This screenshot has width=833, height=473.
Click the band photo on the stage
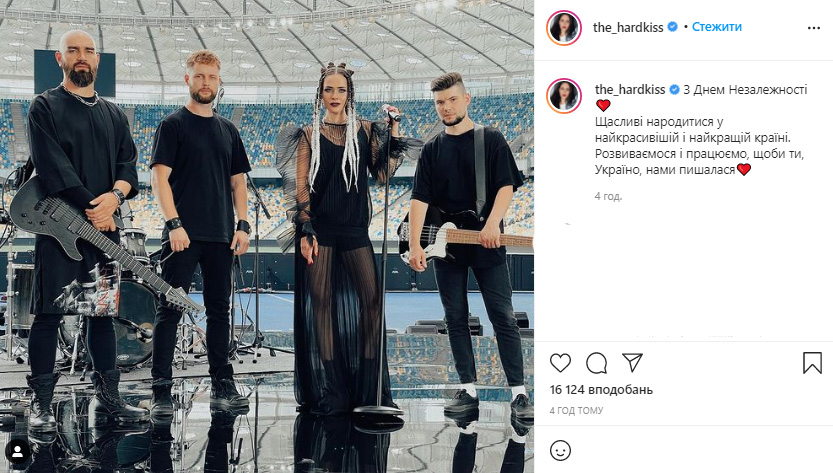click(267, 236)
